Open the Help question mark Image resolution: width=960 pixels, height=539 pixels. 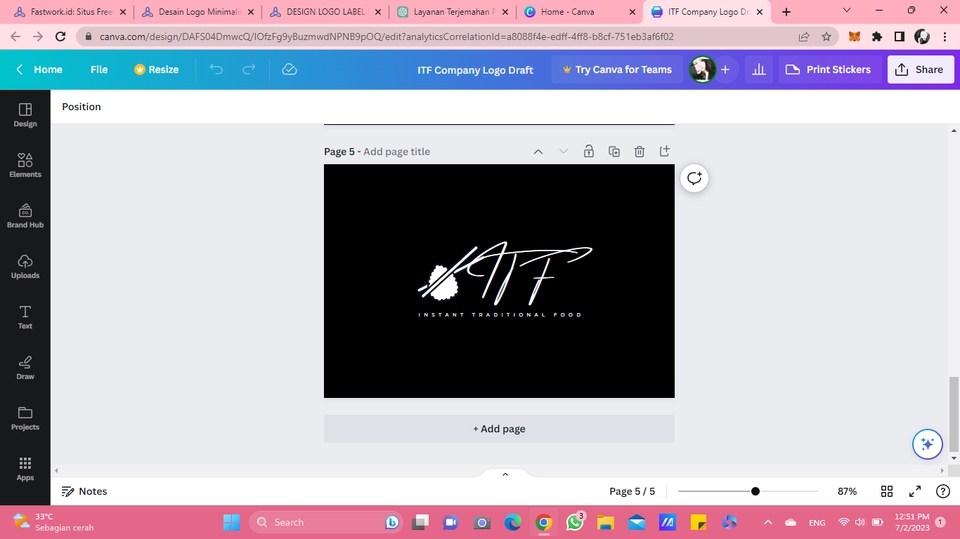[x=943, y=491]
